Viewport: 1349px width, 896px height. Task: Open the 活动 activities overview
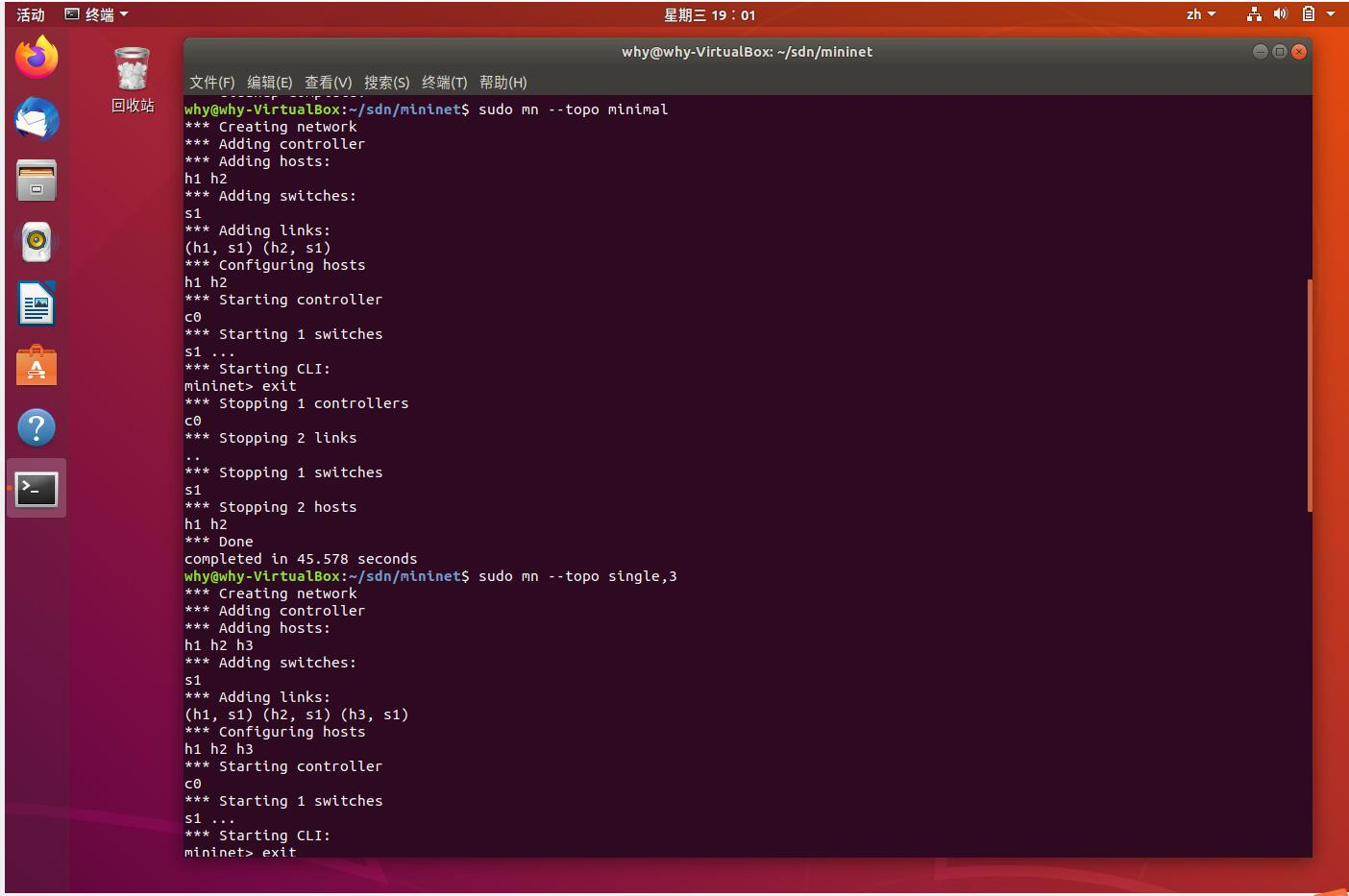(31, 14)
